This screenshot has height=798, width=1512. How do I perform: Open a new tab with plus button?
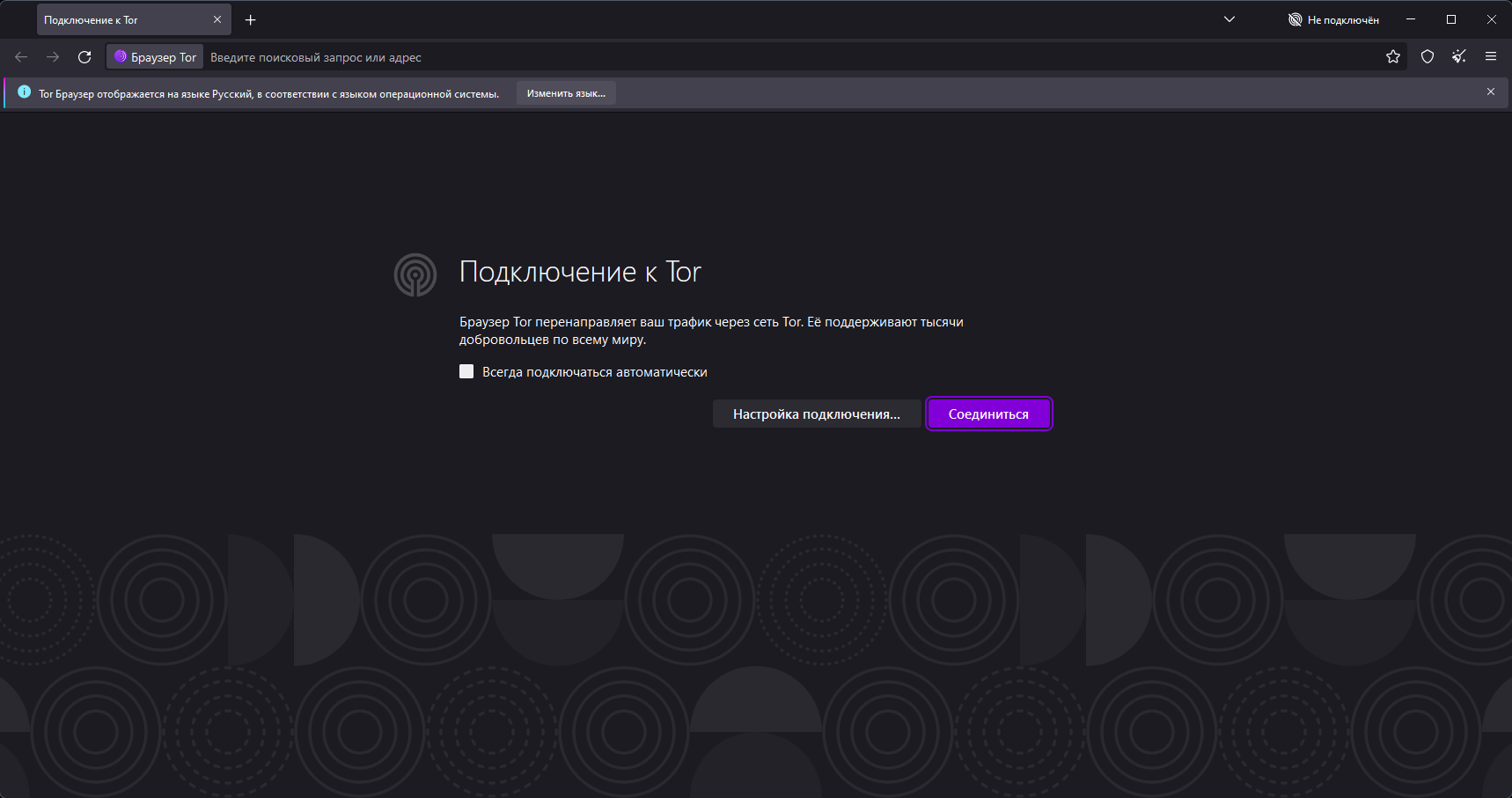[x=251, y=19]
